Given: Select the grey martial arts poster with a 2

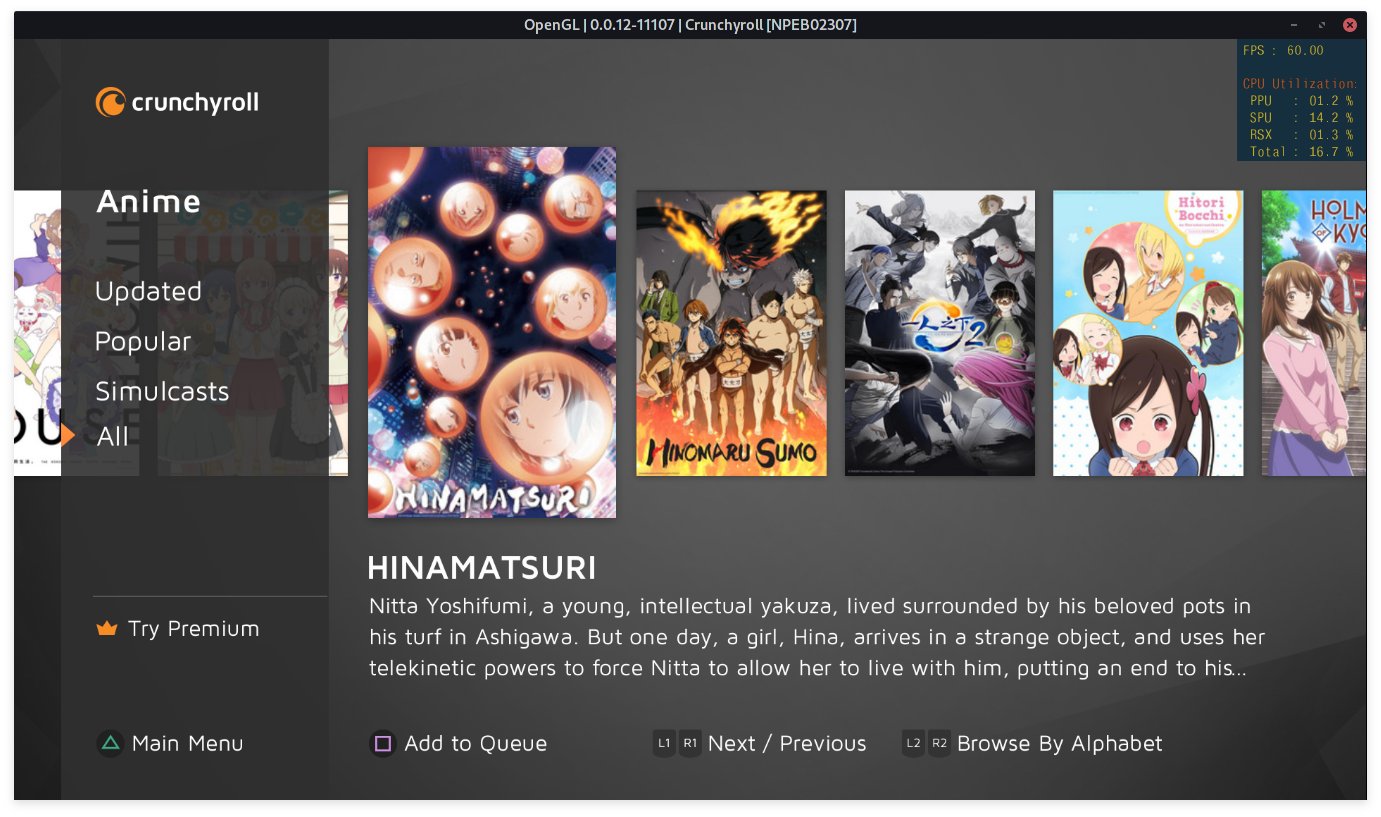Looking at the screenshot, I should click(940, 333).
